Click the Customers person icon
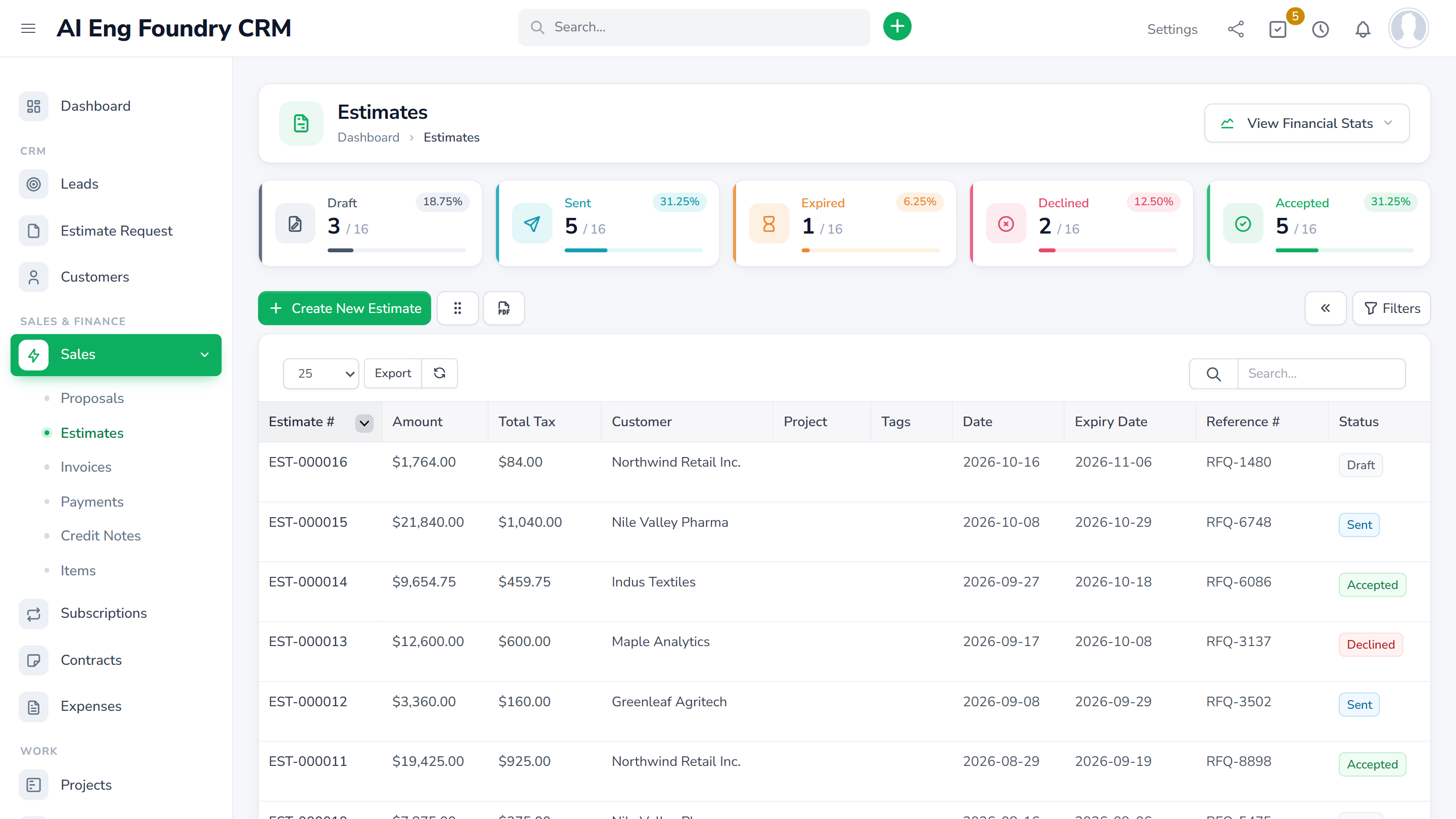The height and width of the screenshot is (819, 1456). point(33,277)
